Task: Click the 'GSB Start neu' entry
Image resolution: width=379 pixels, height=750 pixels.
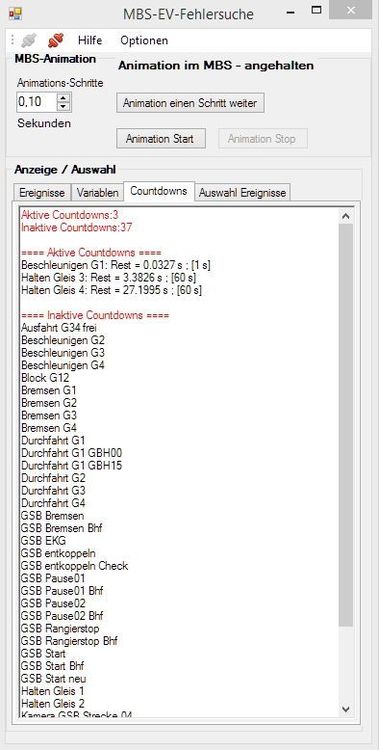Action: click(54, 678)
